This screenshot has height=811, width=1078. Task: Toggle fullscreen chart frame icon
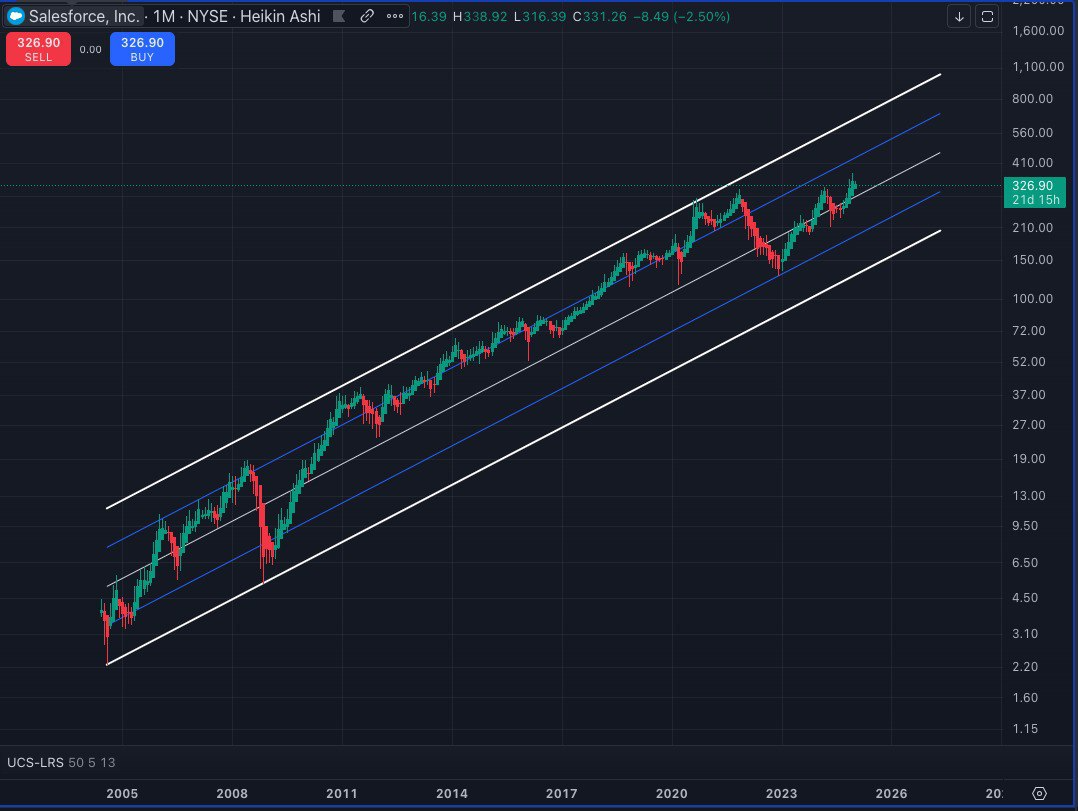(x=987, y=16)
